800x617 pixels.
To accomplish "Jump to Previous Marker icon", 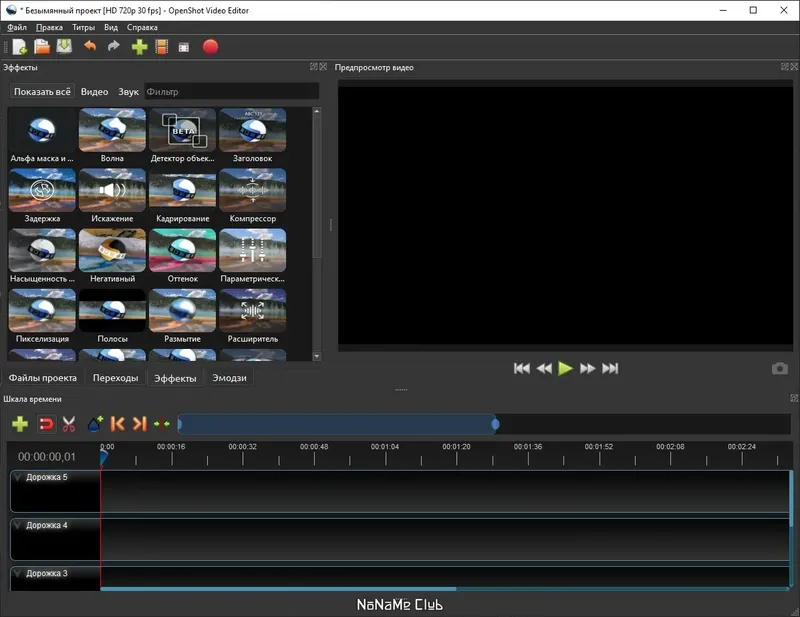I will (x=117, y=424).
